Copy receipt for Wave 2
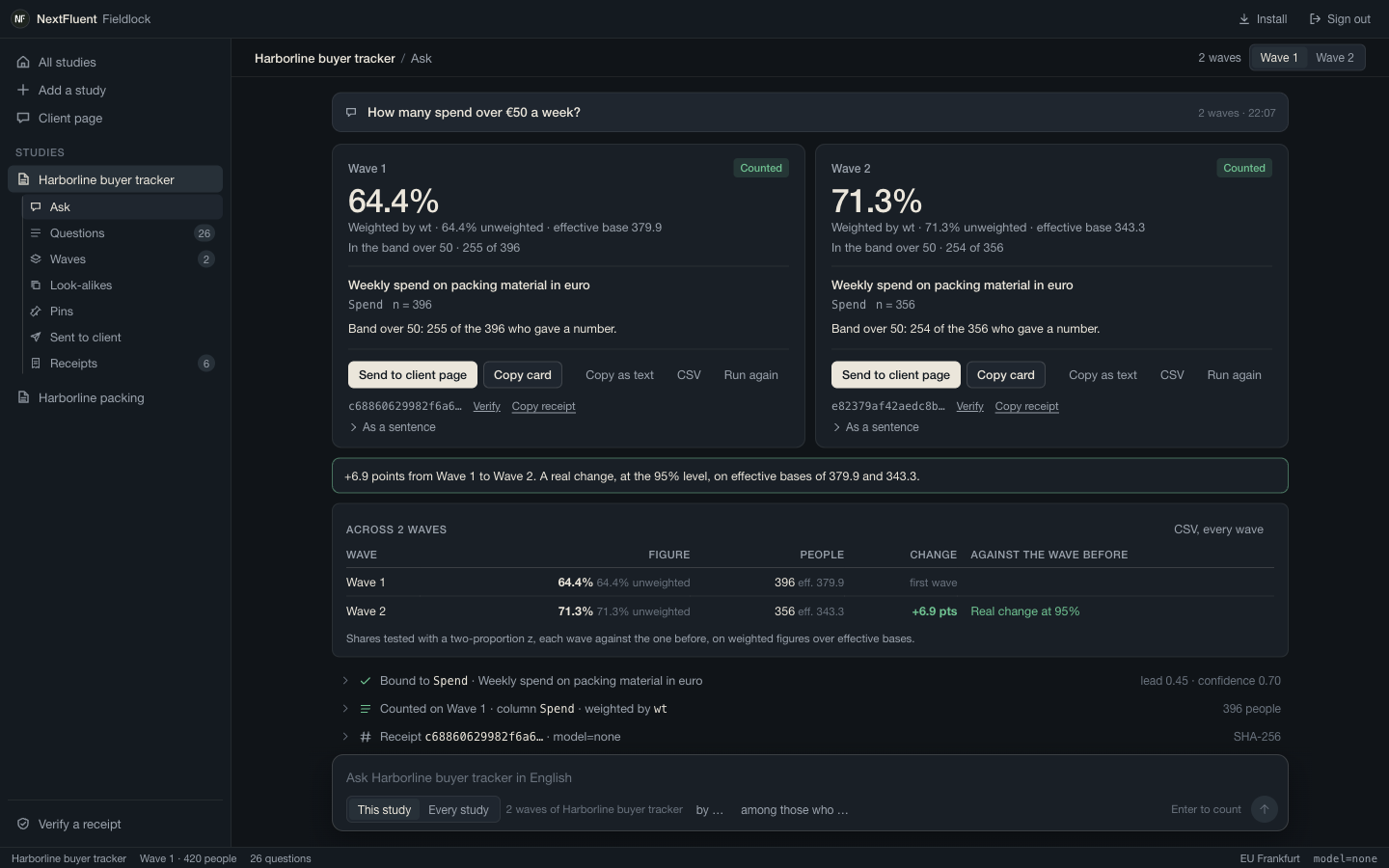Viewport: 1389px width, 868px height. (x=1026, y=406)
